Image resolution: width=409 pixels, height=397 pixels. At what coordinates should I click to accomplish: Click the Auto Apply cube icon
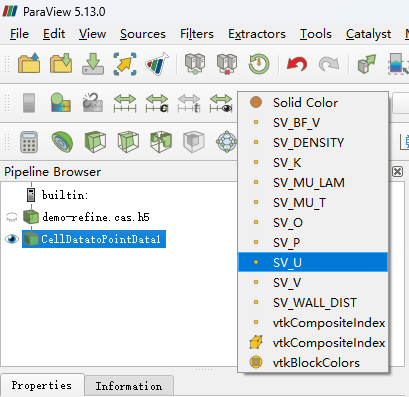(366, 63)
